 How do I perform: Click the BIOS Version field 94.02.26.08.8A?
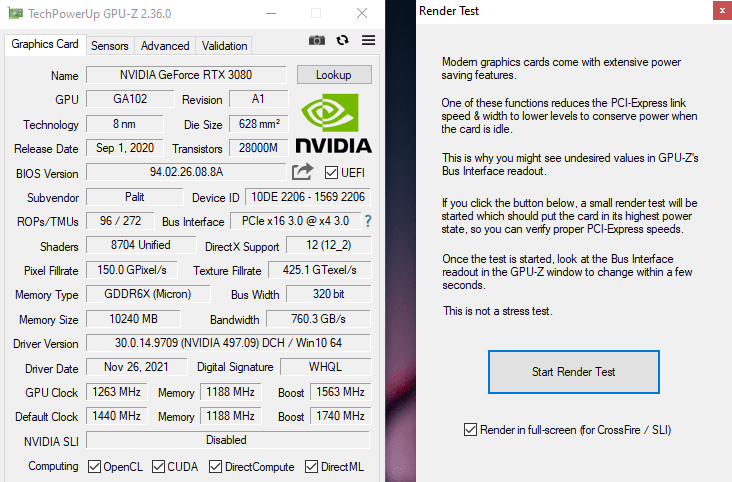click(x=186, y=172)
